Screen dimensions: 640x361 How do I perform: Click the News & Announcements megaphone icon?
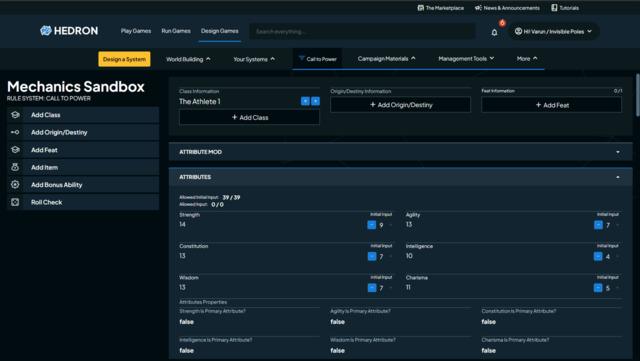pos(478,8)
